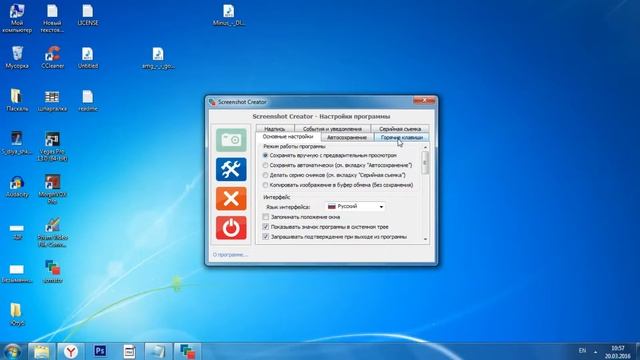640x360 pixels.
Task: Select the Юзуб folder on the desktop
Action: (x=16, y=314)
